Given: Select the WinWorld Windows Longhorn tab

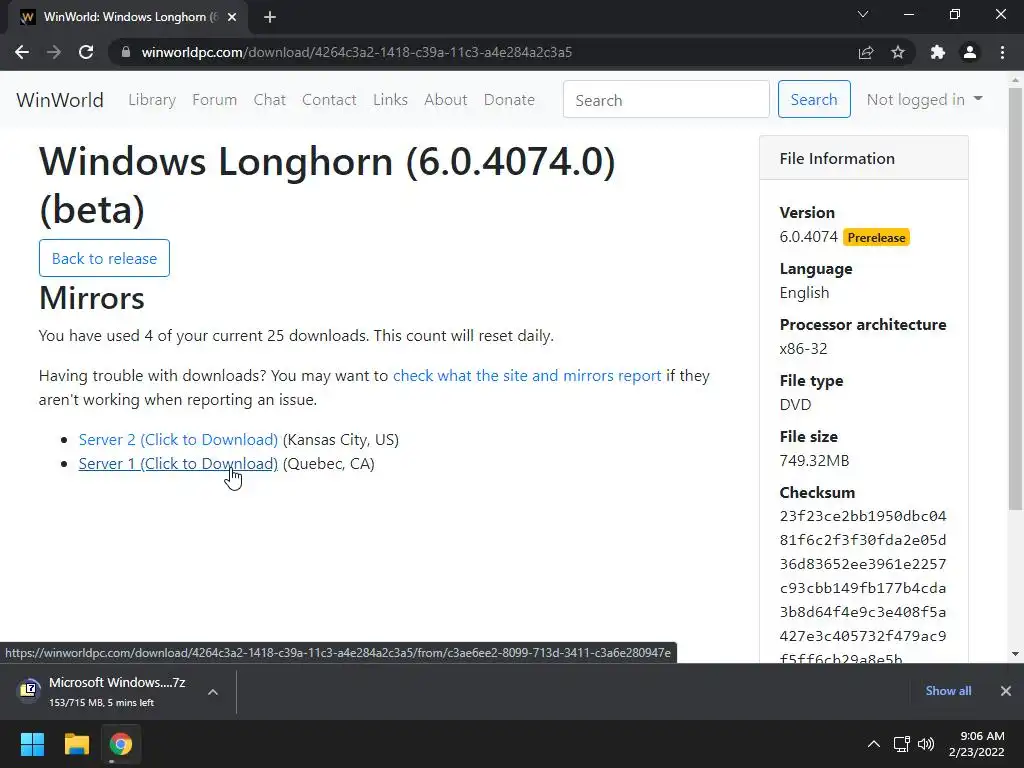Looking at the screenshot, I should click(x=129, y=18).
